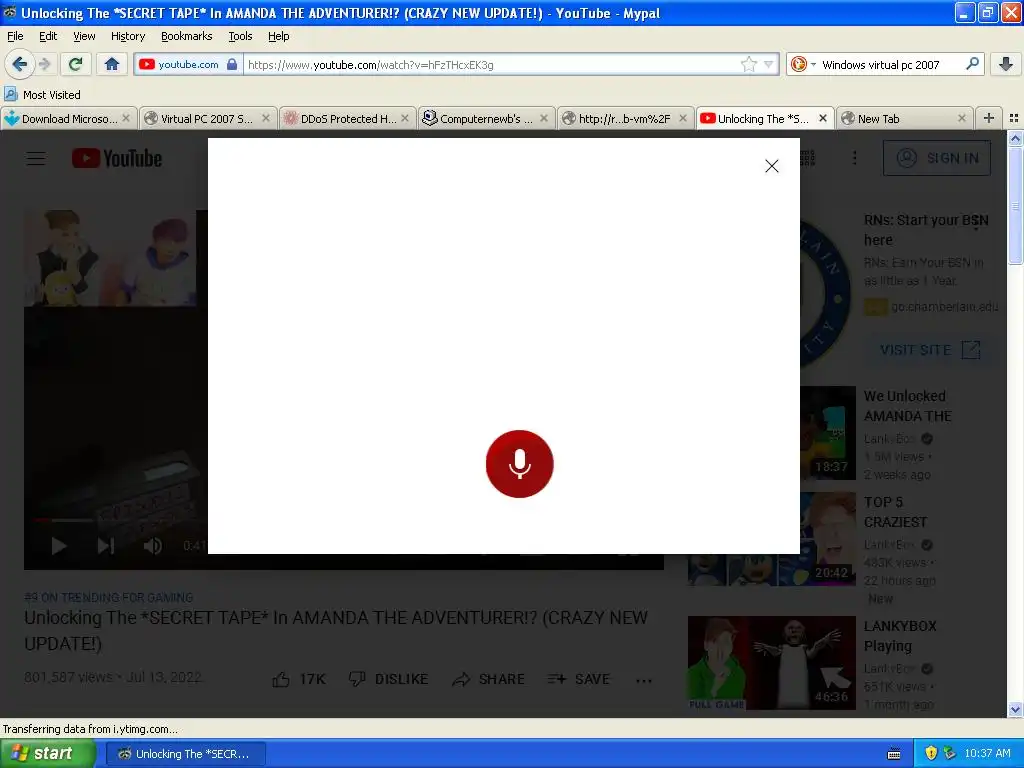Screen dimensions: 1024x768
Task: Go to the browser home page
Action: [x=112, y=64]
